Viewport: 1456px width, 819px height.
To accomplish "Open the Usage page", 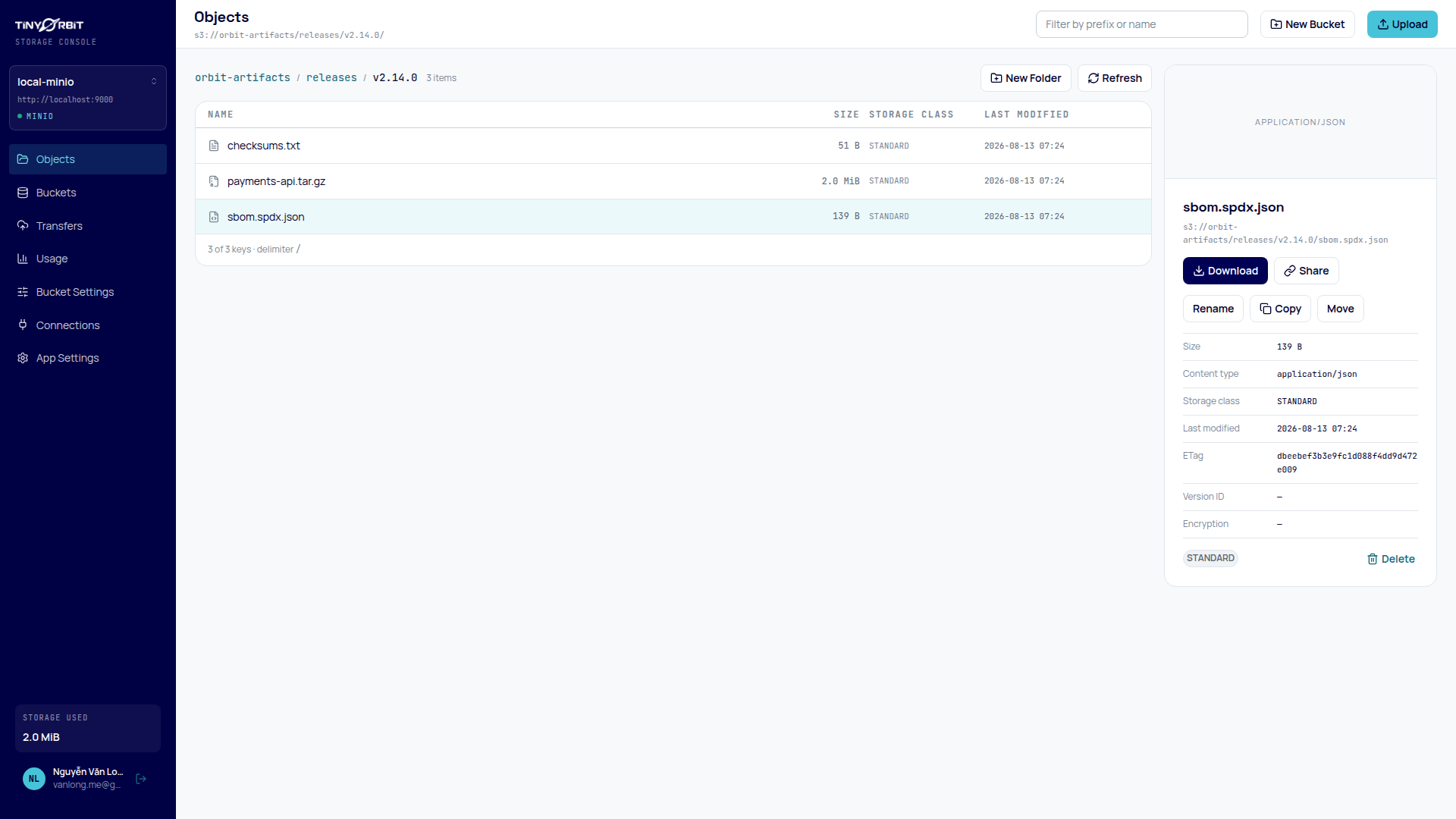I will click(x=88, y=259).
